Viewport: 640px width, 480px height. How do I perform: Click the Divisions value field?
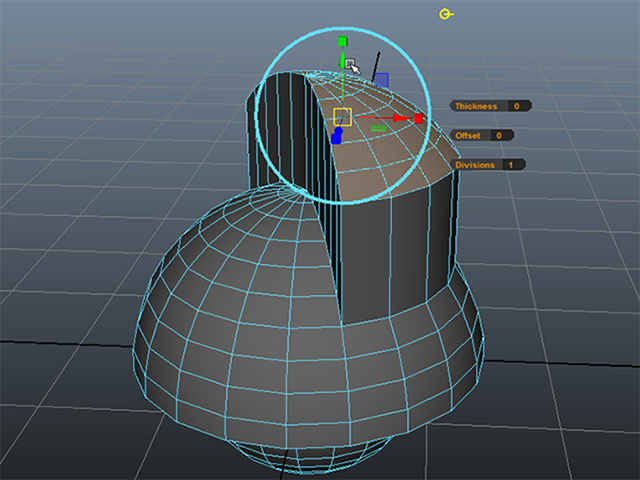tap(513, 165)
